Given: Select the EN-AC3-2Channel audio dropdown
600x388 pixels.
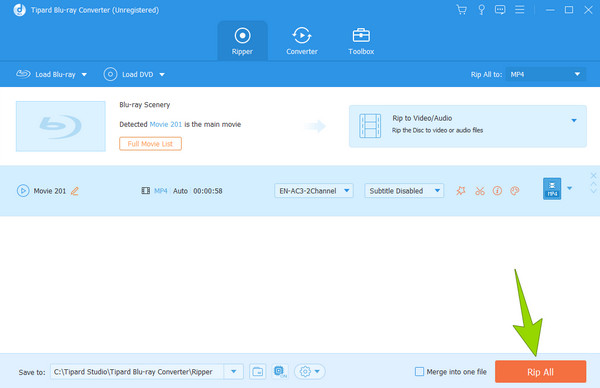Looking at the screenshot, I should click(313, 191).
